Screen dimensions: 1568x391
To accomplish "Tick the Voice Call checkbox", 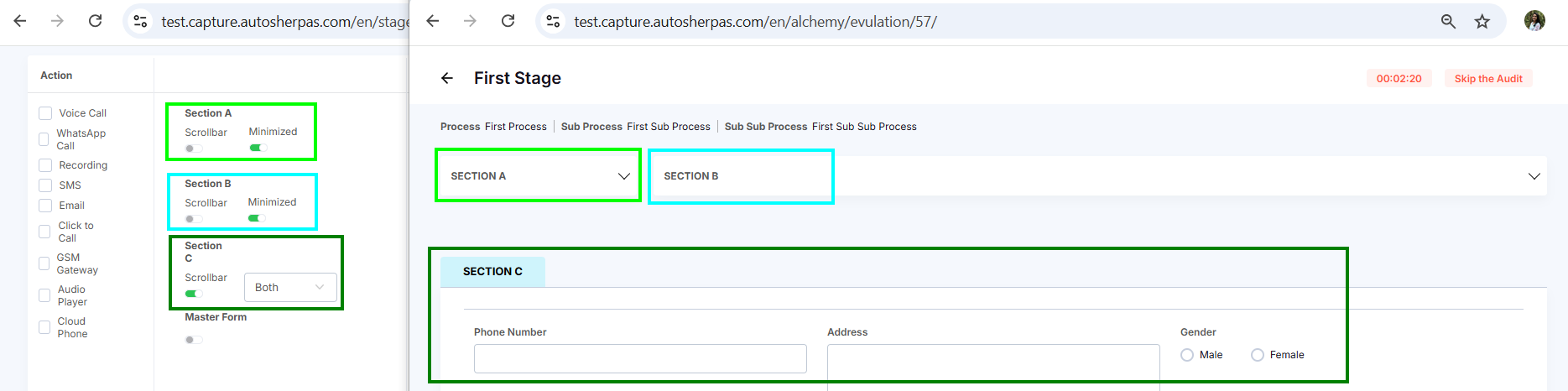I will [45, 113].
